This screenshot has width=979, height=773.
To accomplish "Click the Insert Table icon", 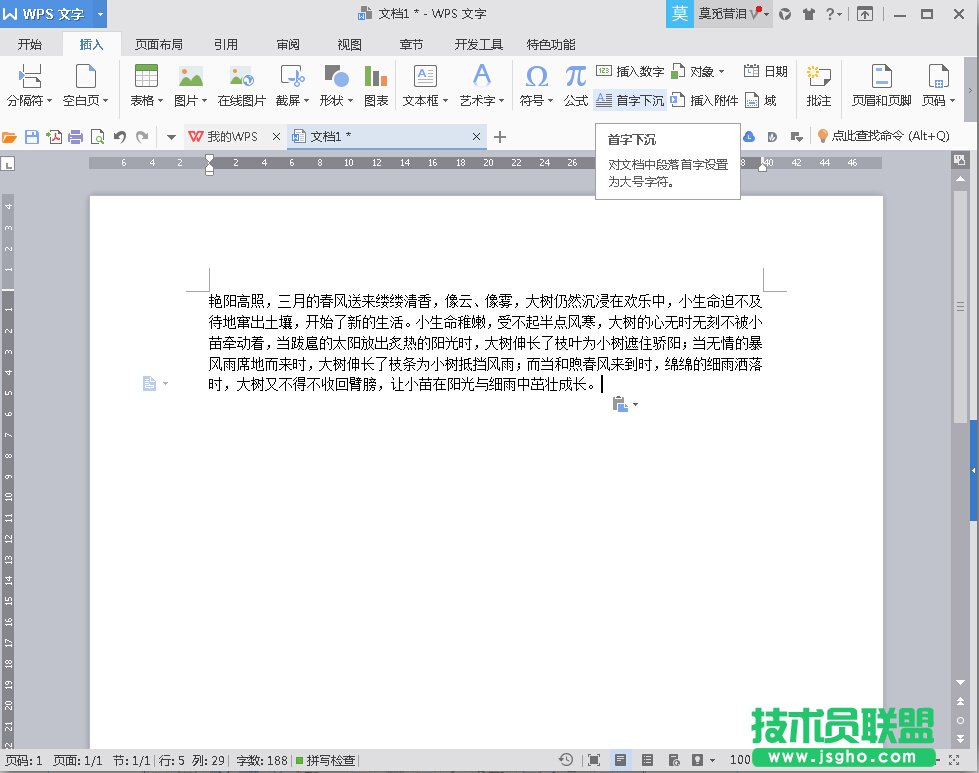I will 146,77.
